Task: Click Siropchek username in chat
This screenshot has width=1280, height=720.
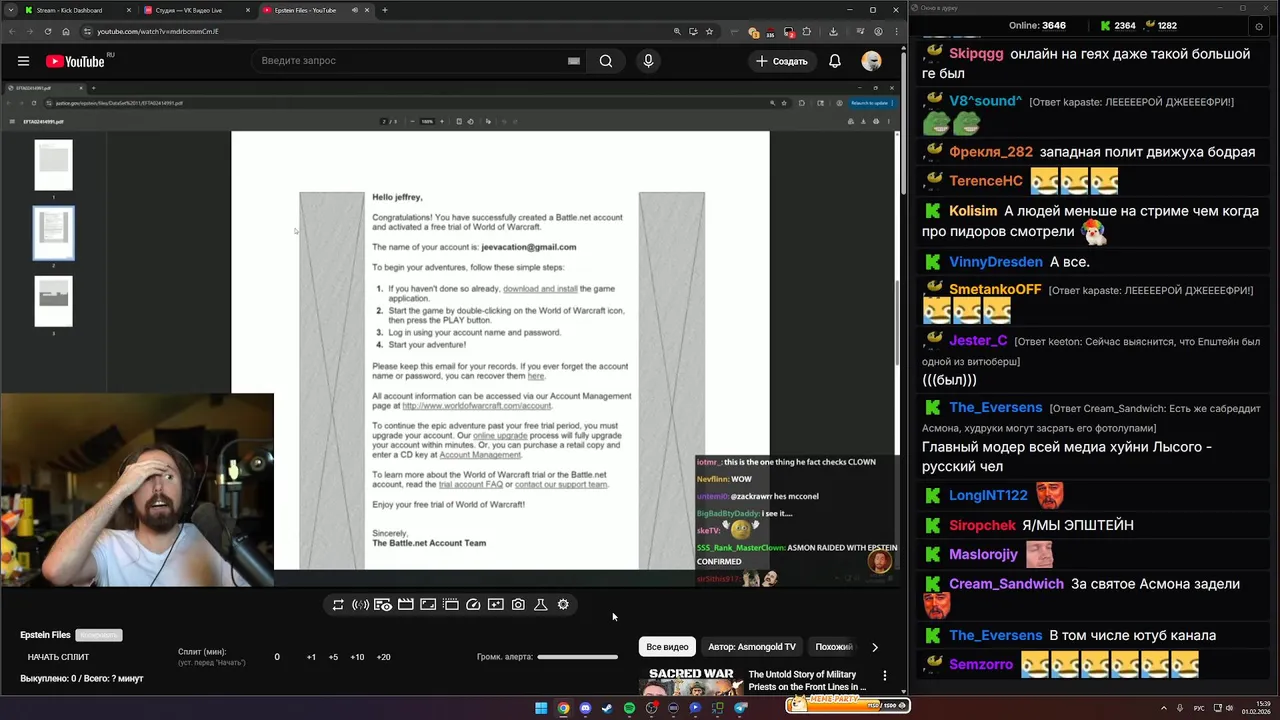Action: (982, 525)
